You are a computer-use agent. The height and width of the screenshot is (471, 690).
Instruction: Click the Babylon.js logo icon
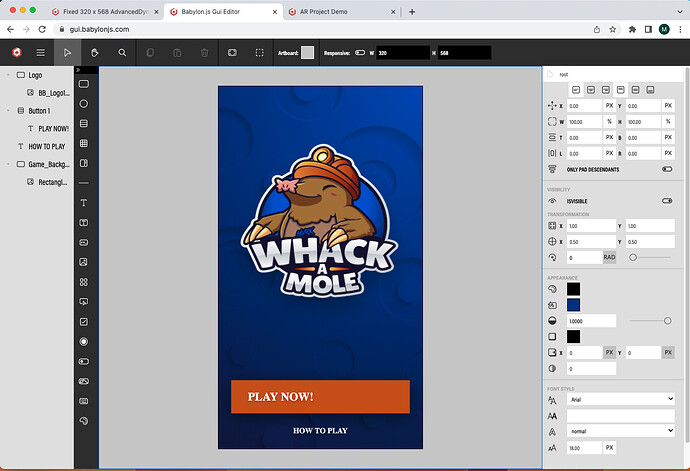(x=17, y=53)
